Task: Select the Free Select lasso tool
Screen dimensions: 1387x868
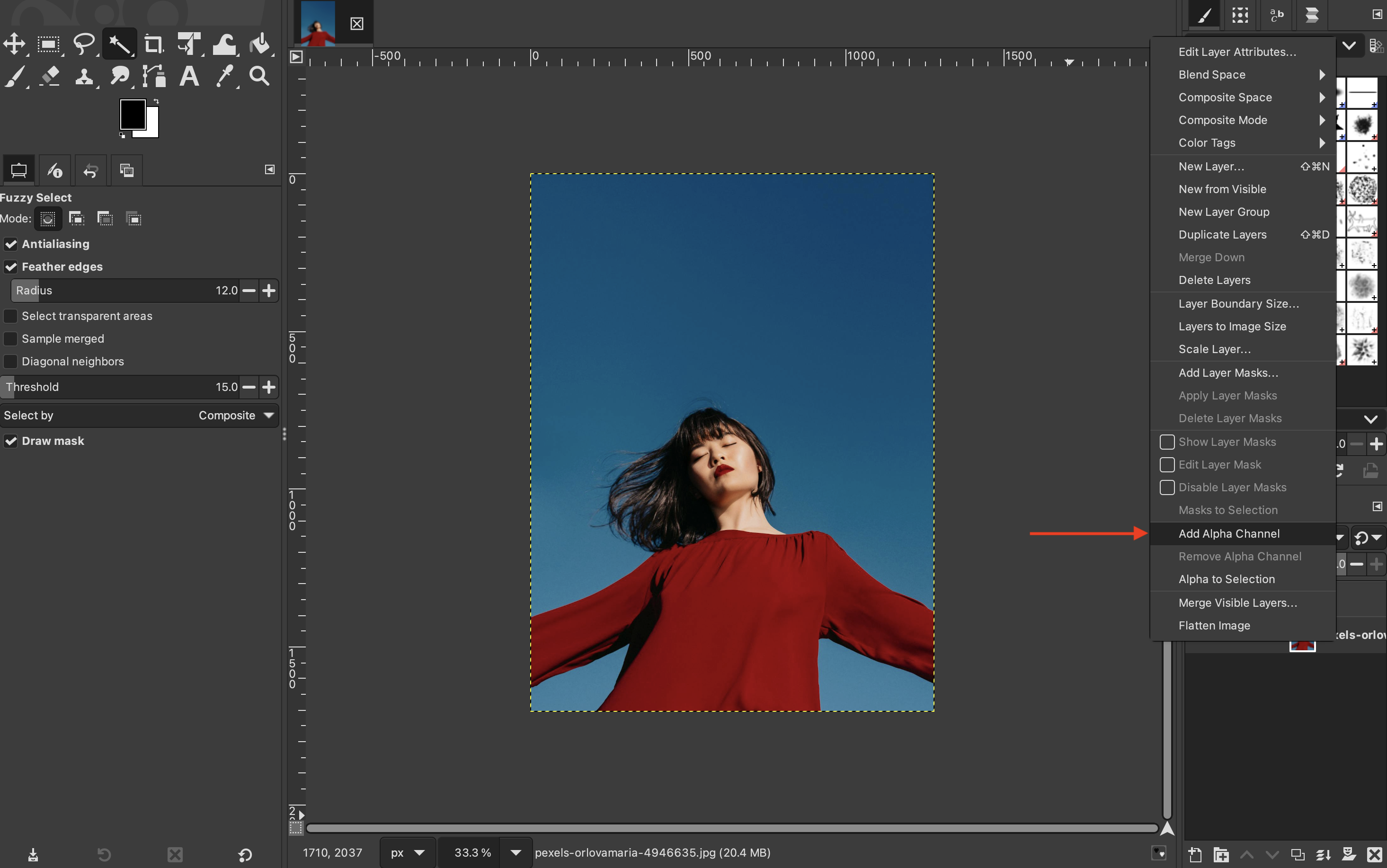Action: 84,44
